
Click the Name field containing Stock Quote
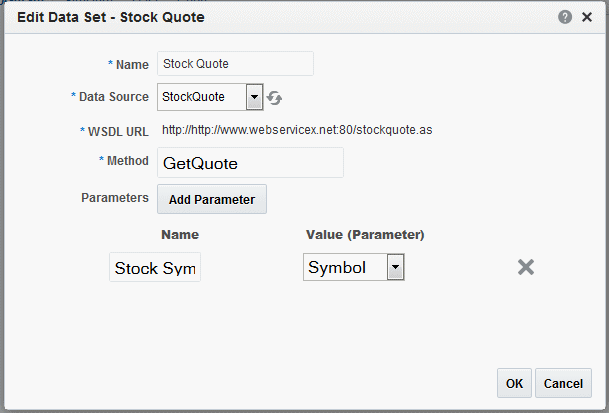click(235, 64)
